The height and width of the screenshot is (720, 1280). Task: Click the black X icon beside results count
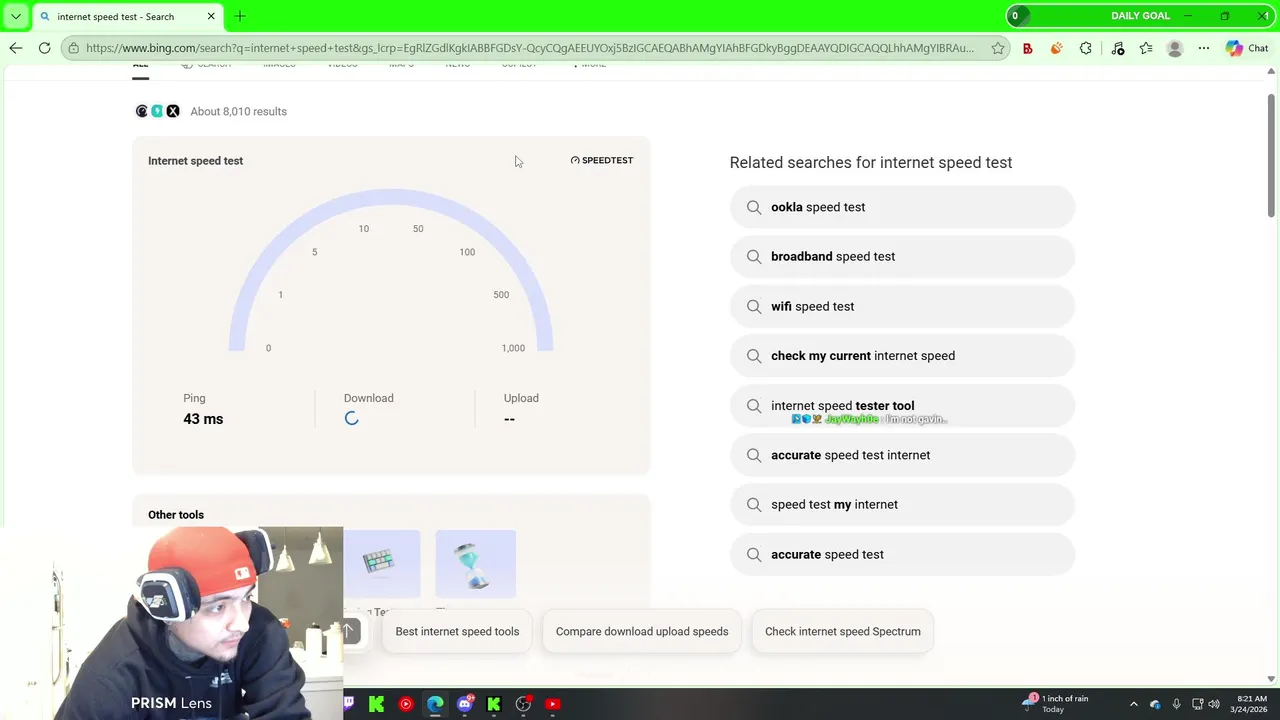173,111
